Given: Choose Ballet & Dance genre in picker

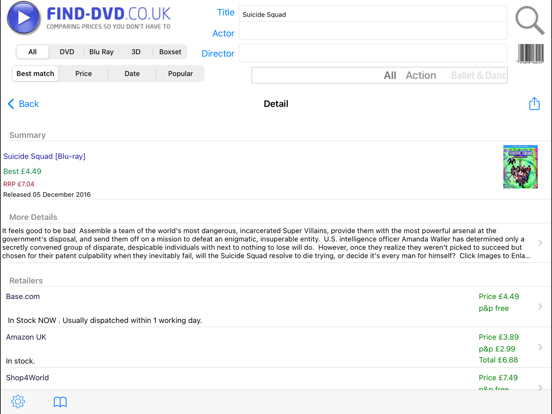Looking at the screenshot, I should [478, 75].
